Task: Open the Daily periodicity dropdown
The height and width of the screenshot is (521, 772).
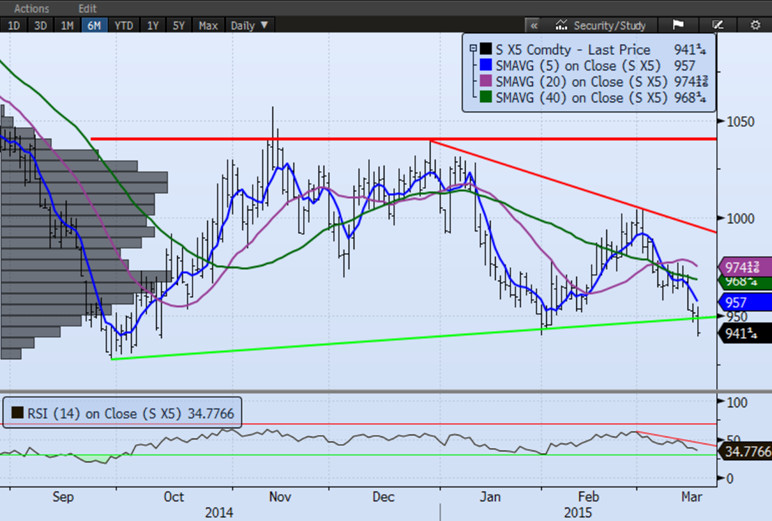Action: pos(249,25)
